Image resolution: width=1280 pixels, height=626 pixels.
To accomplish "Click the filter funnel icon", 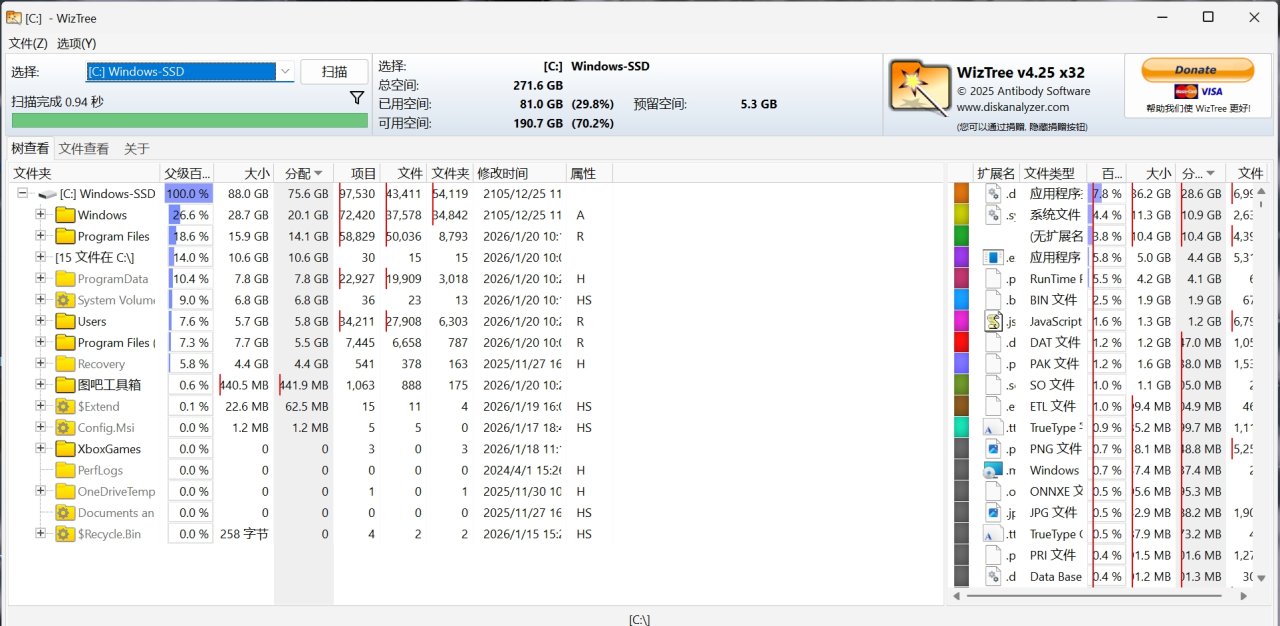I will point(357,98).
